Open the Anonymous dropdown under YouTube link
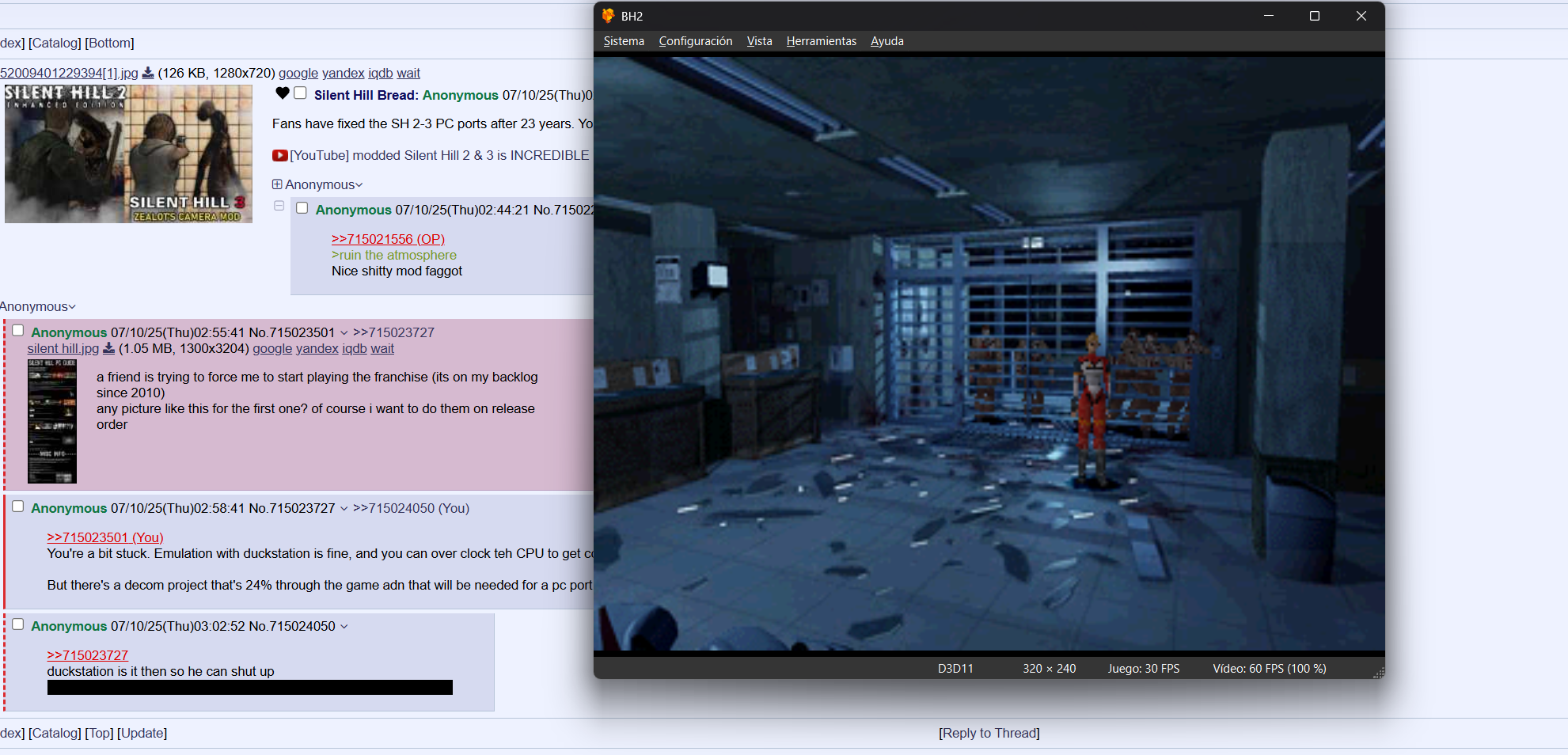Image resolution: width=1568 pixels, height=755 pixels. pyautogui.click(x=324, y=184)
